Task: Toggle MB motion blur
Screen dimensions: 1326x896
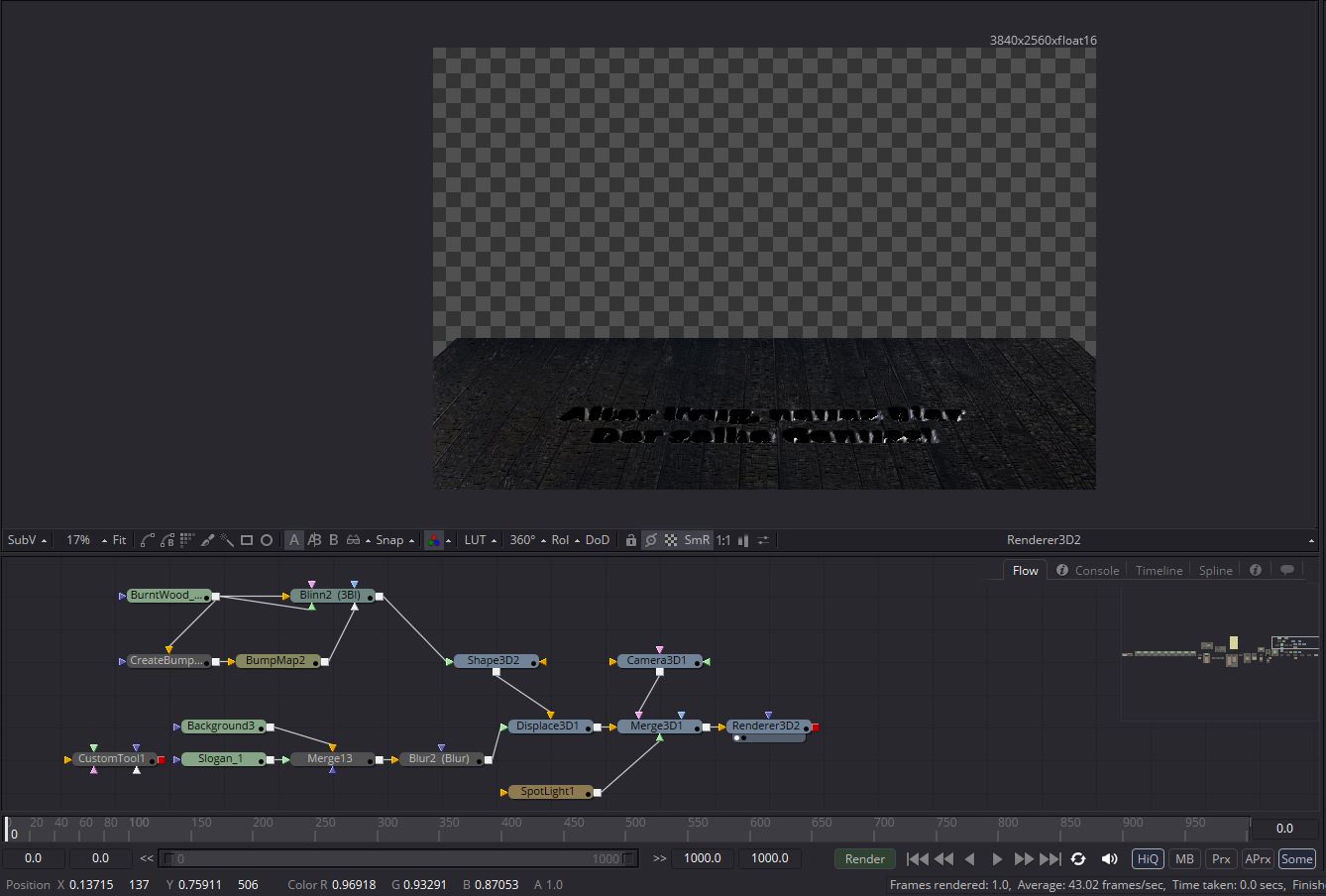Action: (1184, 859)
